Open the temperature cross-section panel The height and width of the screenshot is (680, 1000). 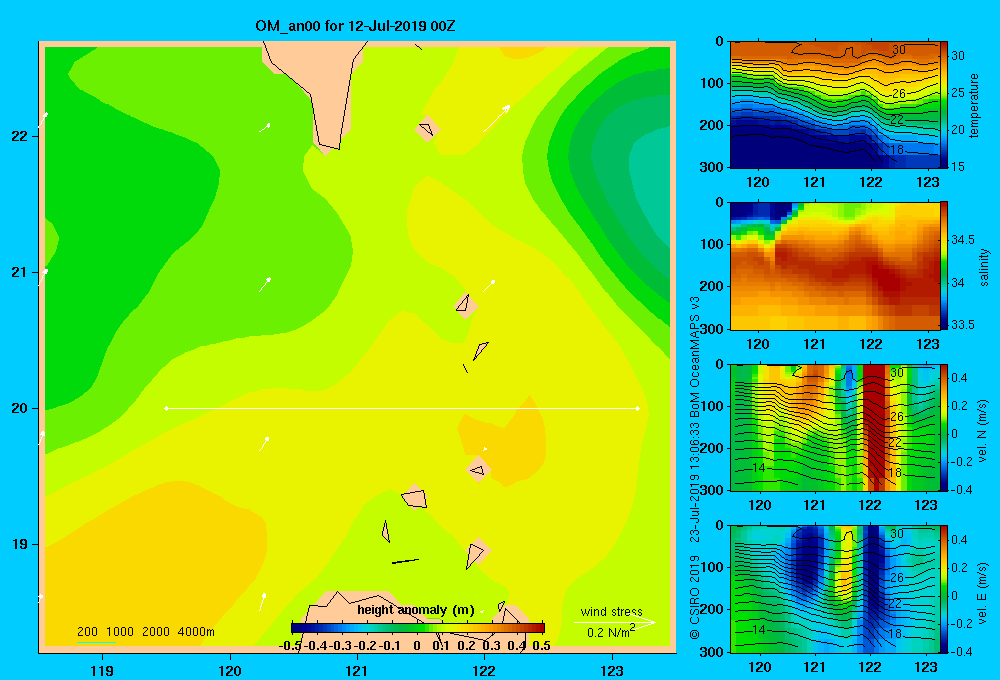(x=834, y=105)
